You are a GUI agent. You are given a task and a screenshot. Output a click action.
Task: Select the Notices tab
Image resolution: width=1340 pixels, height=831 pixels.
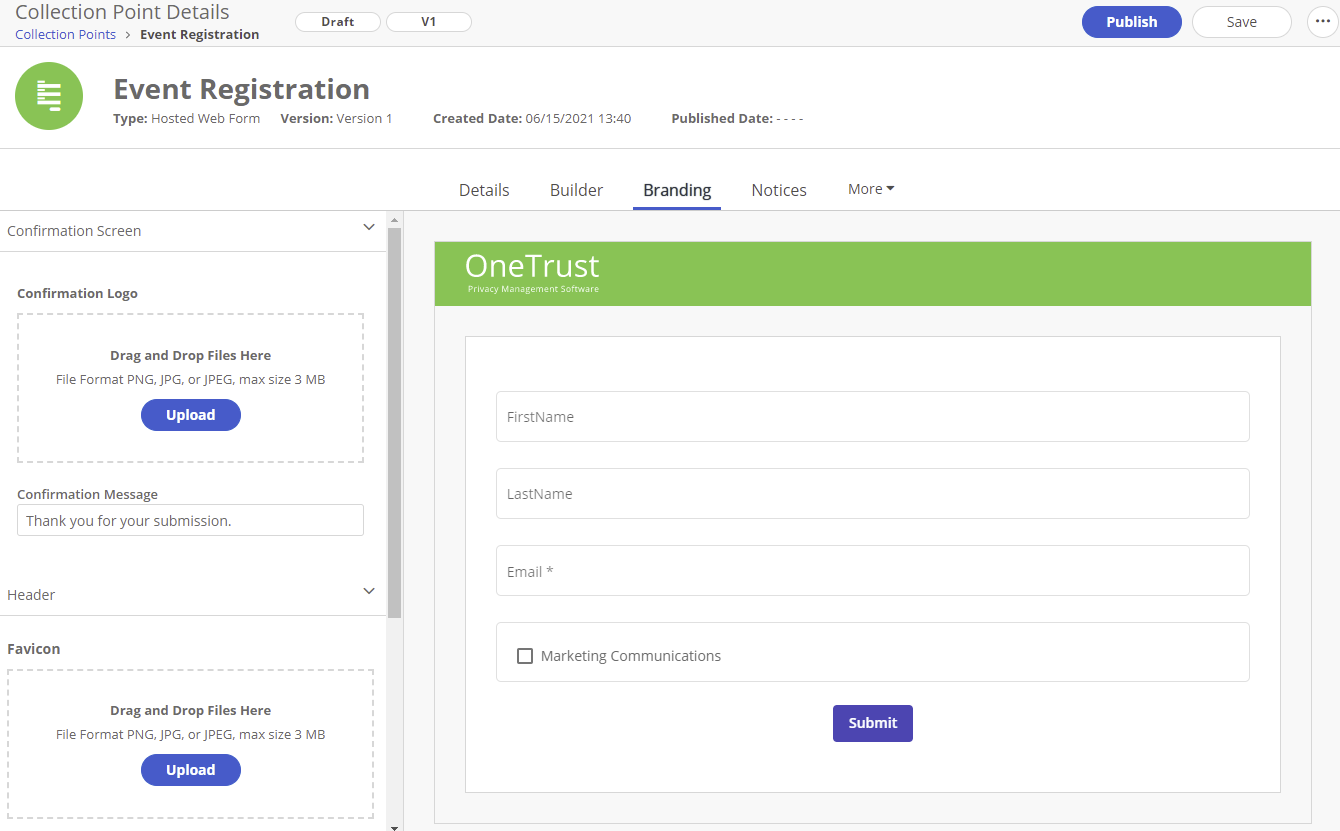(x=779, y=189)
